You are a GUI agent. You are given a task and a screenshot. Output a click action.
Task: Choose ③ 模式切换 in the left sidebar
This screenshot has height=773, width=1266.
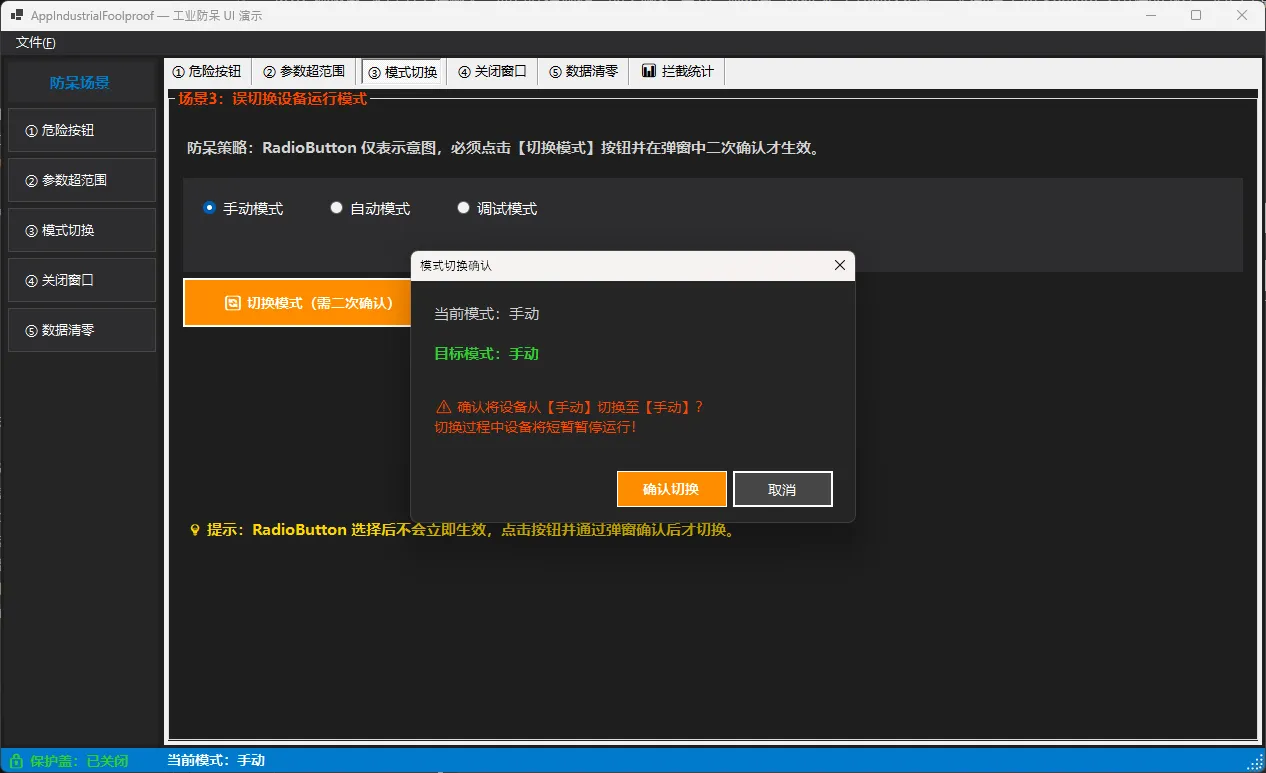[82, 230]
